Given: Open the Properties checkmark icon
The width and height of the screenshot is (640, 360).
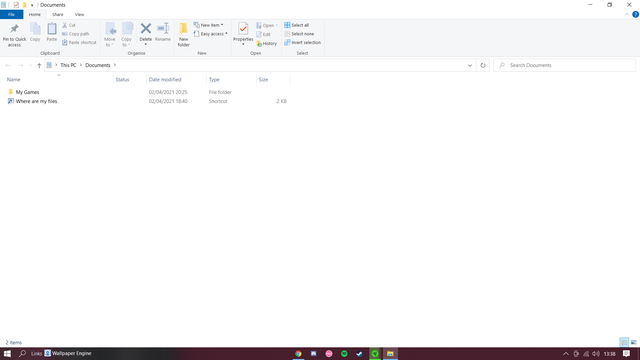Looking at the screenshot, I should click(243, 29).
